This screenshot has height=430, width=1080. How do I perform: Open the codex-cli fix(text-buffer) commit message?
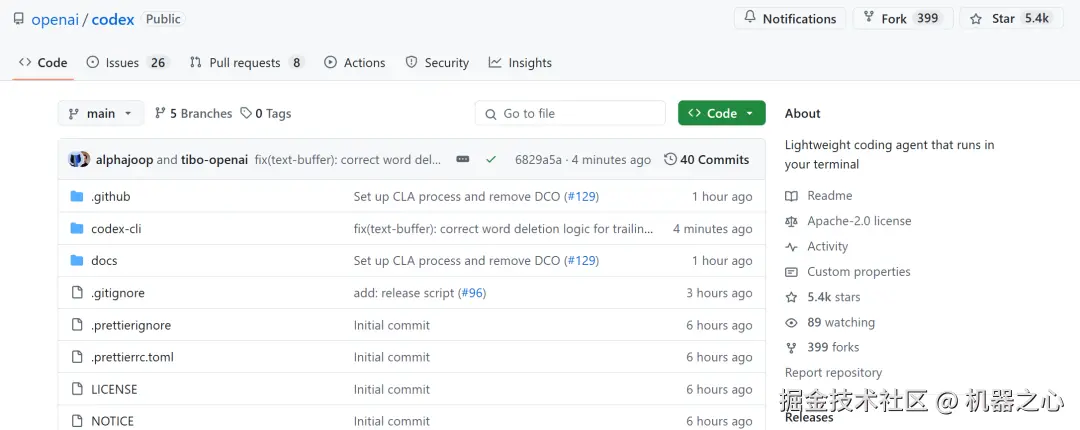(x=503, y=229)
